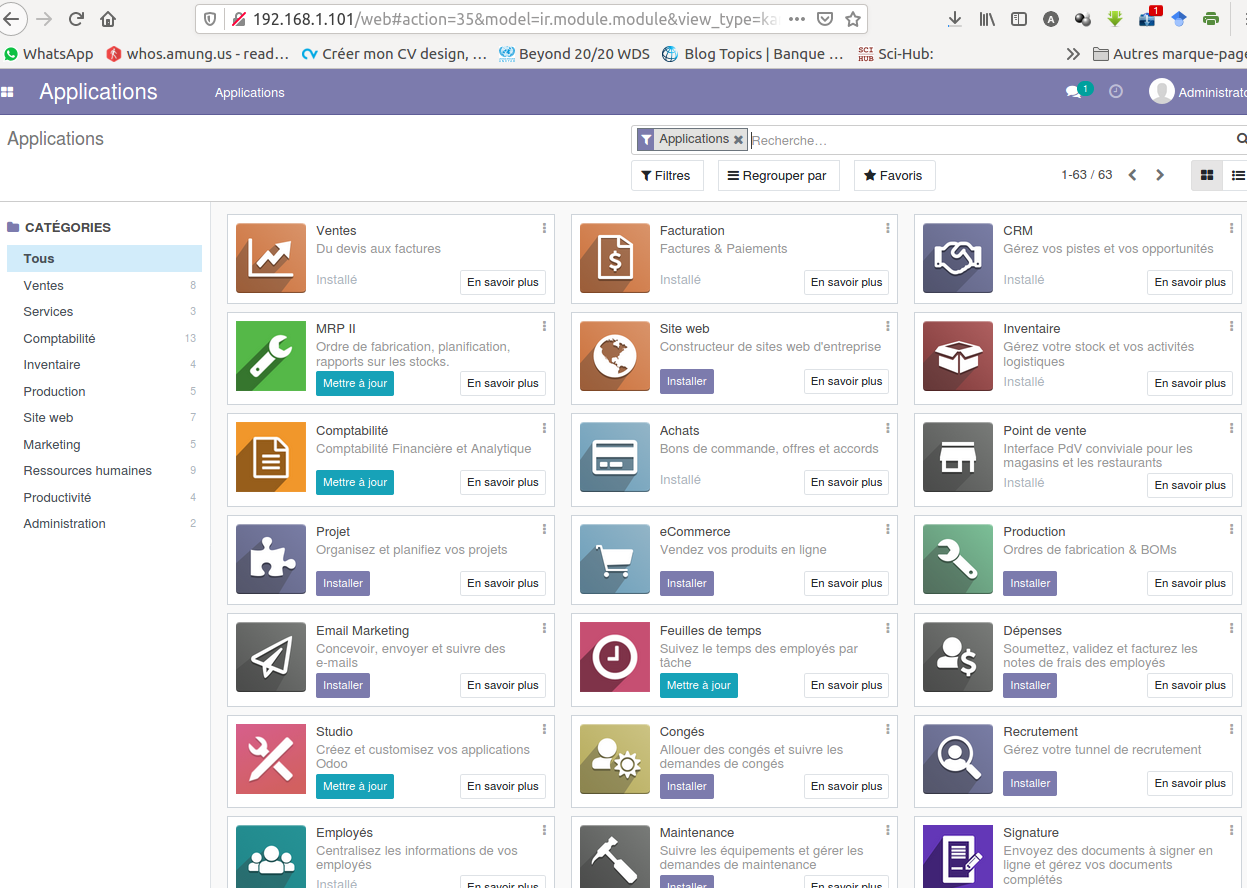
Task: Click the Production wrench icon
Action: coord(958,559)
